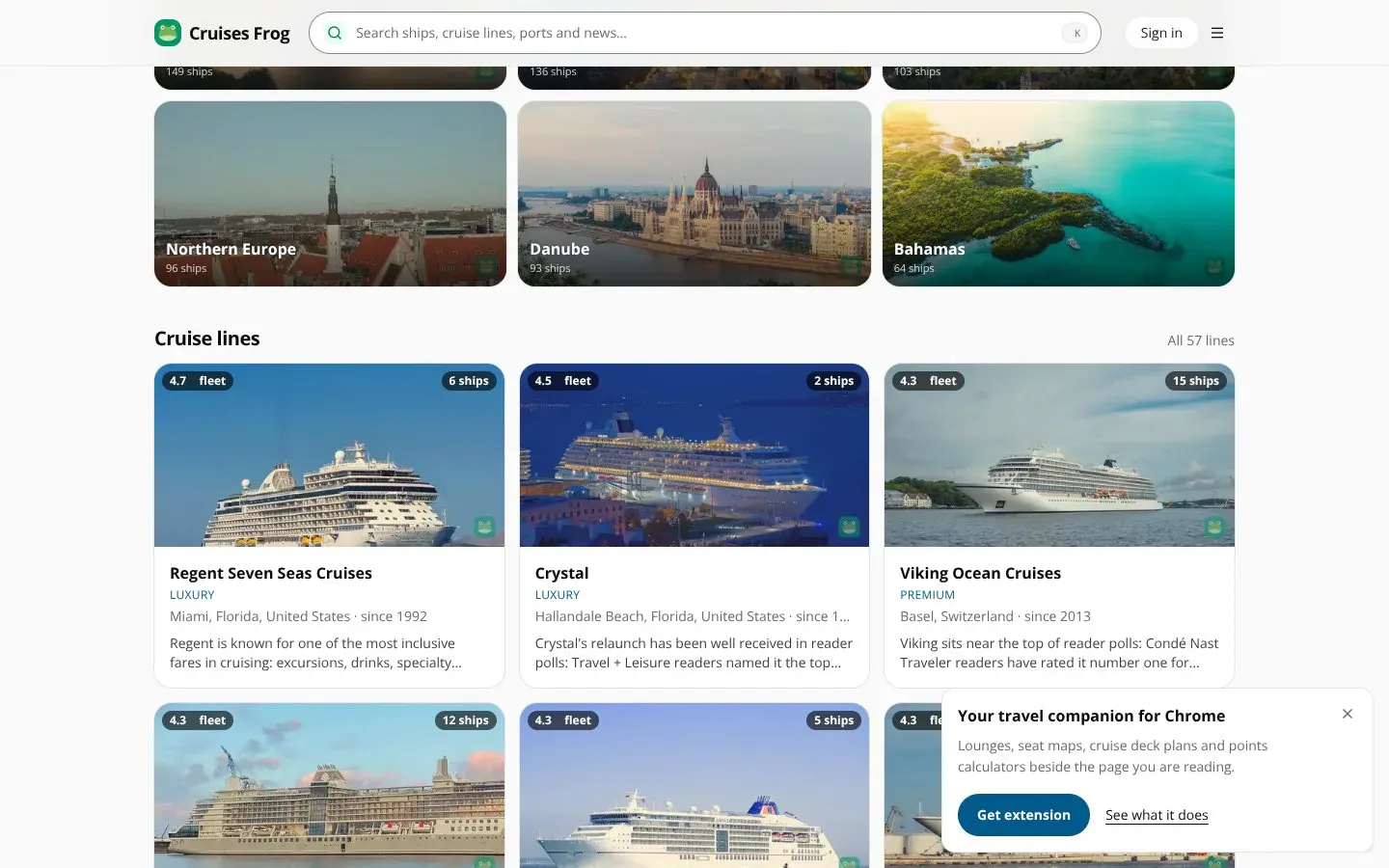Click the 15 ships count badge
Image resolution: width=1389 pixels, height=868 pixels.
pos(1196,381)
